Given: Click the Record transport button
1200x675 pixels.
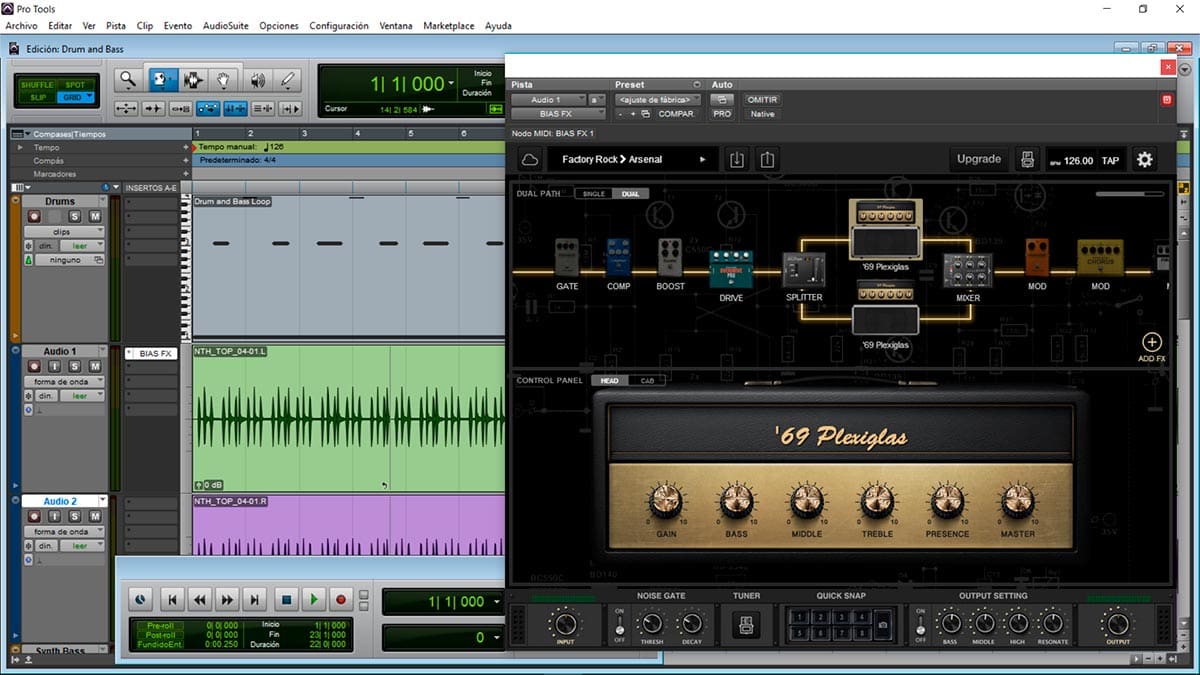Looking at the screenshot, I should [x=341, y=600].
